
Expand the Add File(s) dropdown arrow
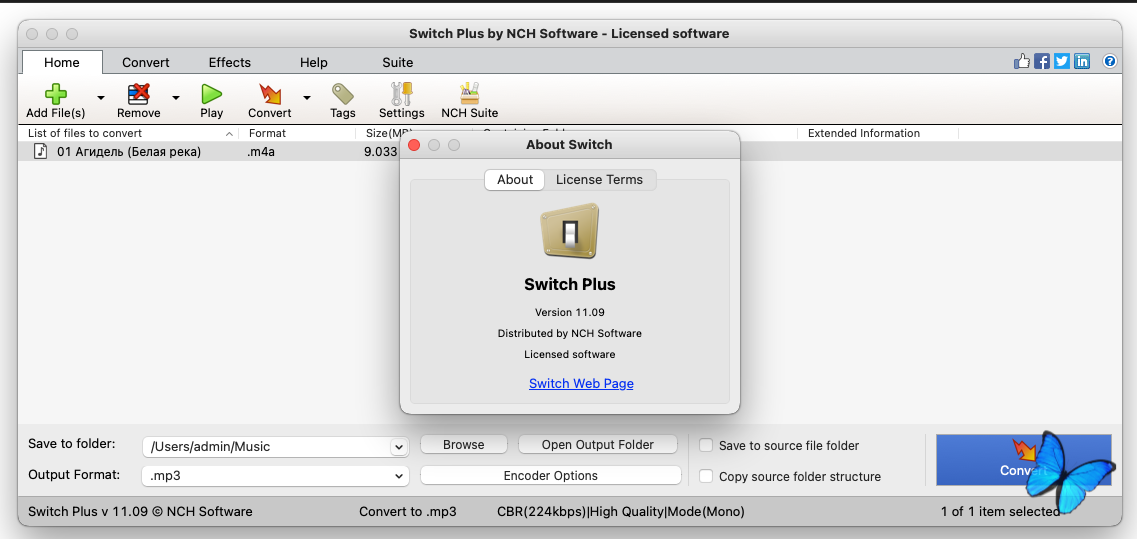pyautogui.click(x=101, y=98)
